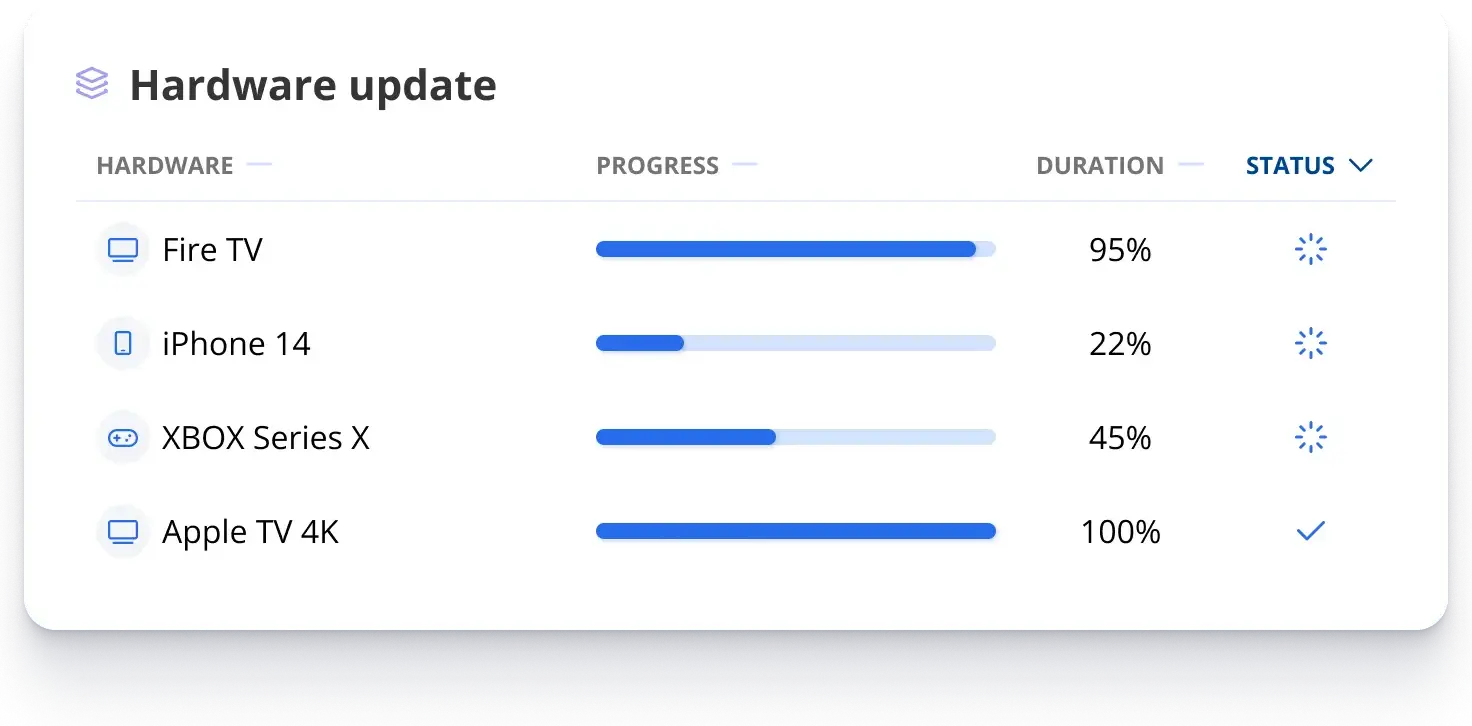Click the Apple TV 4K completed checkmark
The height and width of the screenshot is (726, 1472).
(x=1310, y=532)
